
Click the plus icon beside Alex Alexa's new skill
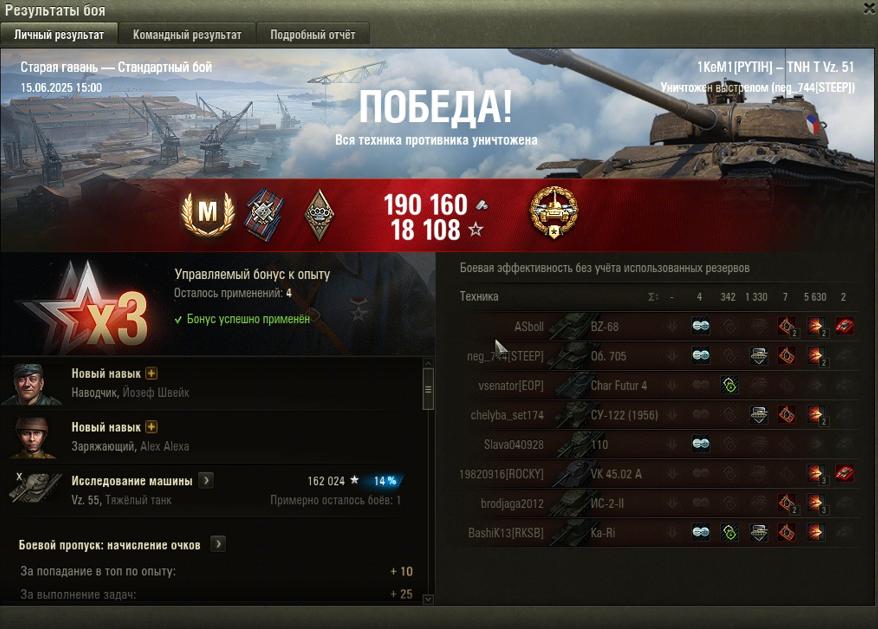(x=151, y=427)
